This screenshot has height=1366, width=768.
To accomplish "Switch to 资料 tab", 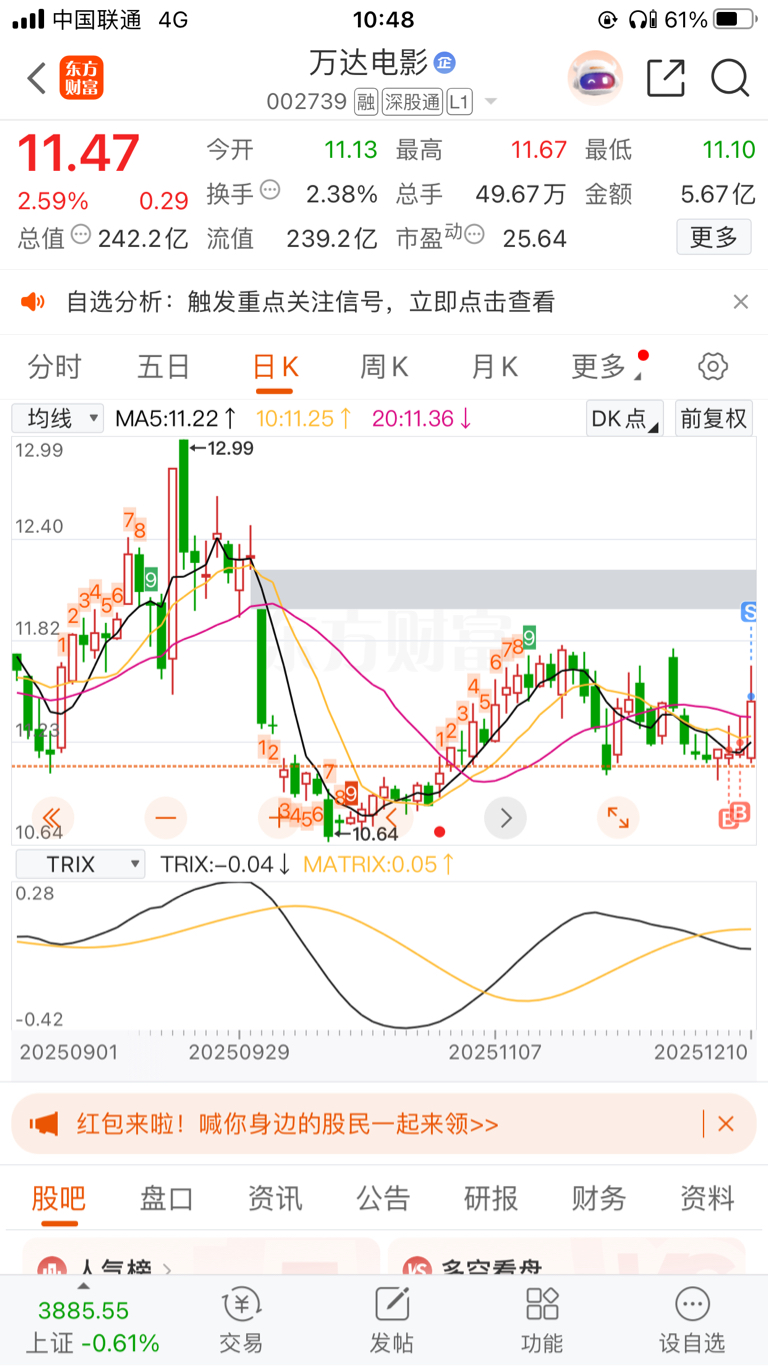I will tap(707, 1198).
